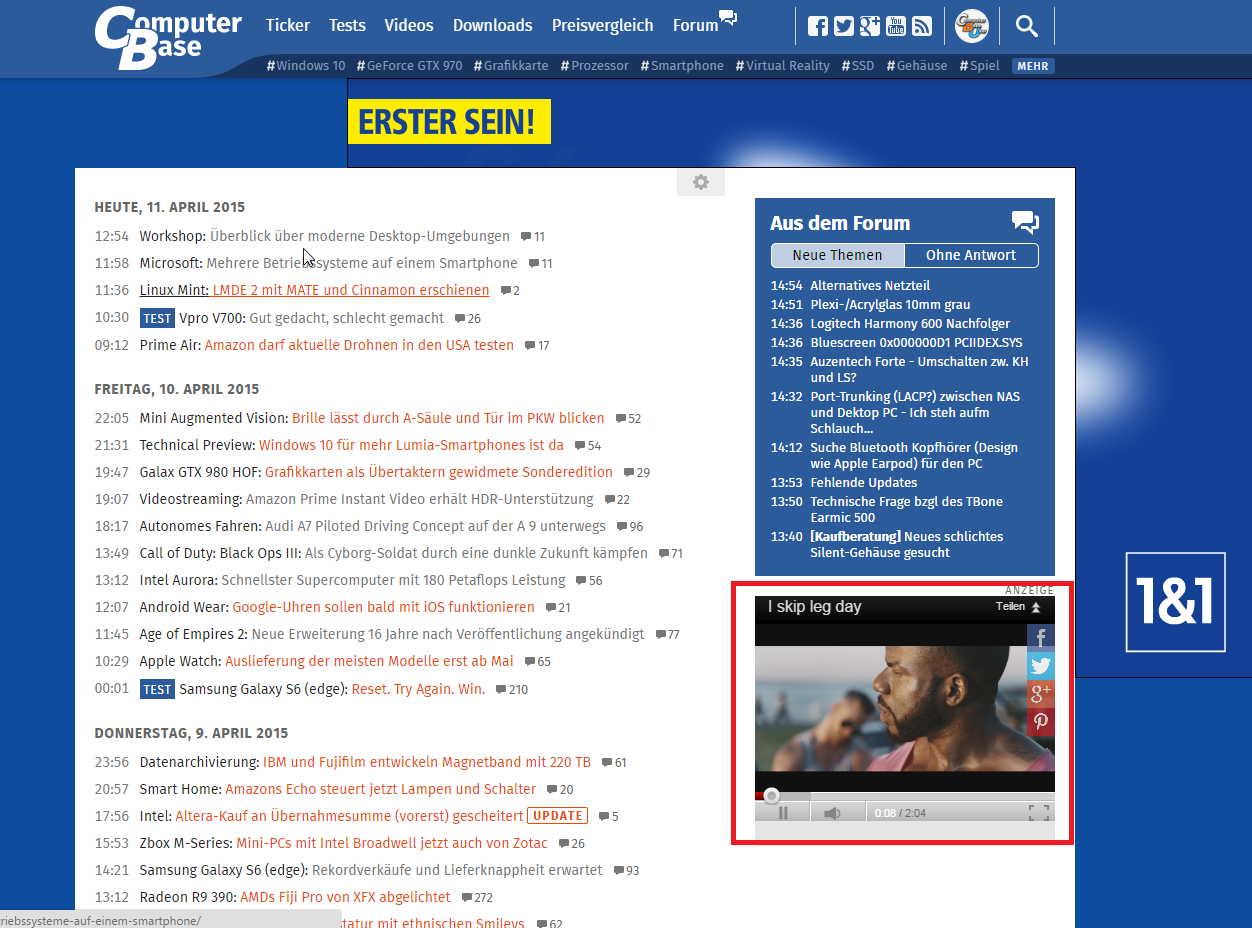Mute the video with the speaker icon

point(832,813)
